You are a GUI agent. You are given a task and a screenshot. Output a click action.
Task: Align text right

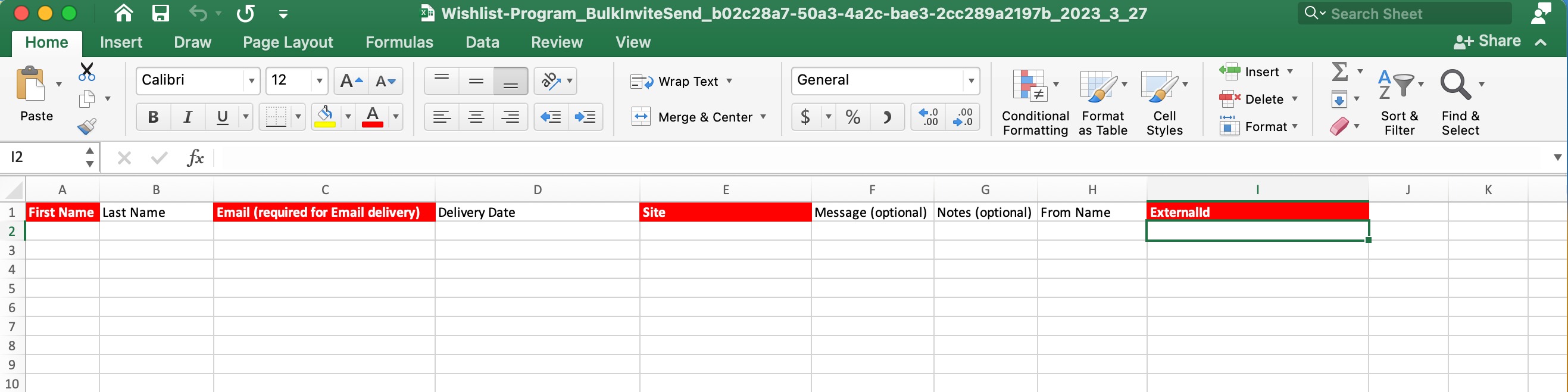511,117
